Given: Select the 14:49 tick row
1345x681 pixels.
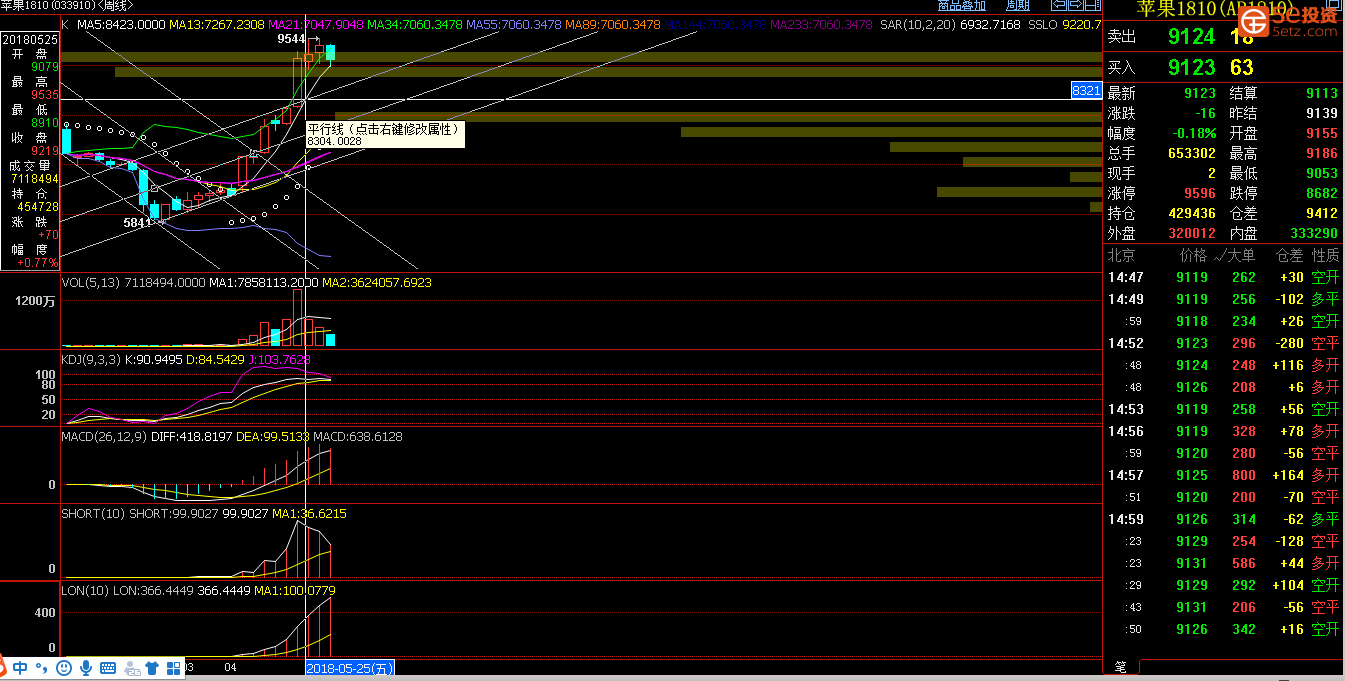Looking at the screenshot, I should [1223, 299].
